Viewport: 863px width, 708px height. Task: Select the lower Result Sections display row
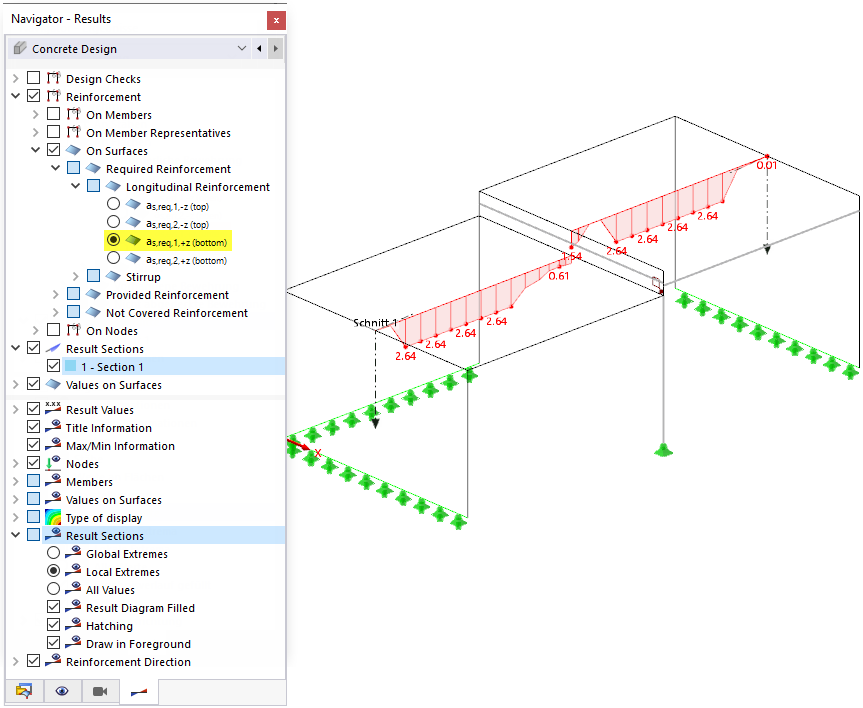coord(164,536)
